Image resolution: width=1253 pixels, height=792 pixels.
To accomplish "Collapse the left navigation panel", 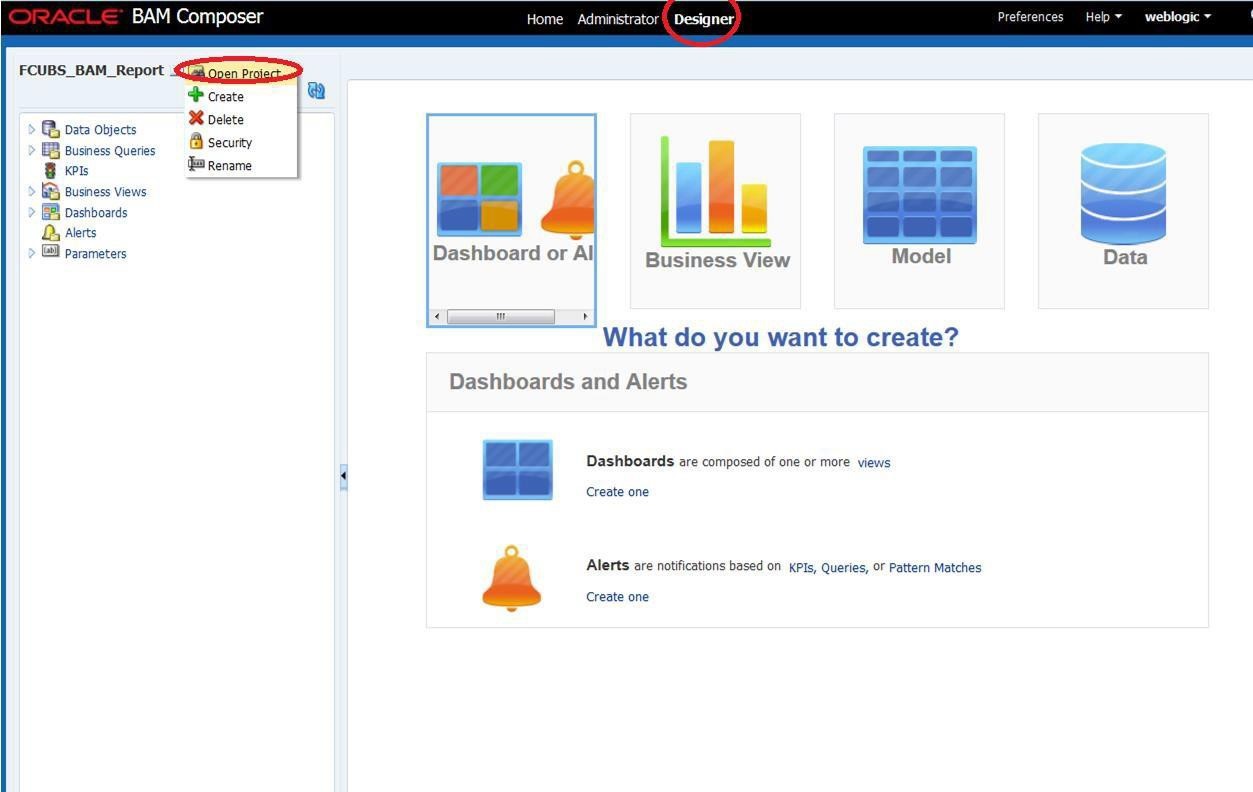I will (x=343, y=476).
